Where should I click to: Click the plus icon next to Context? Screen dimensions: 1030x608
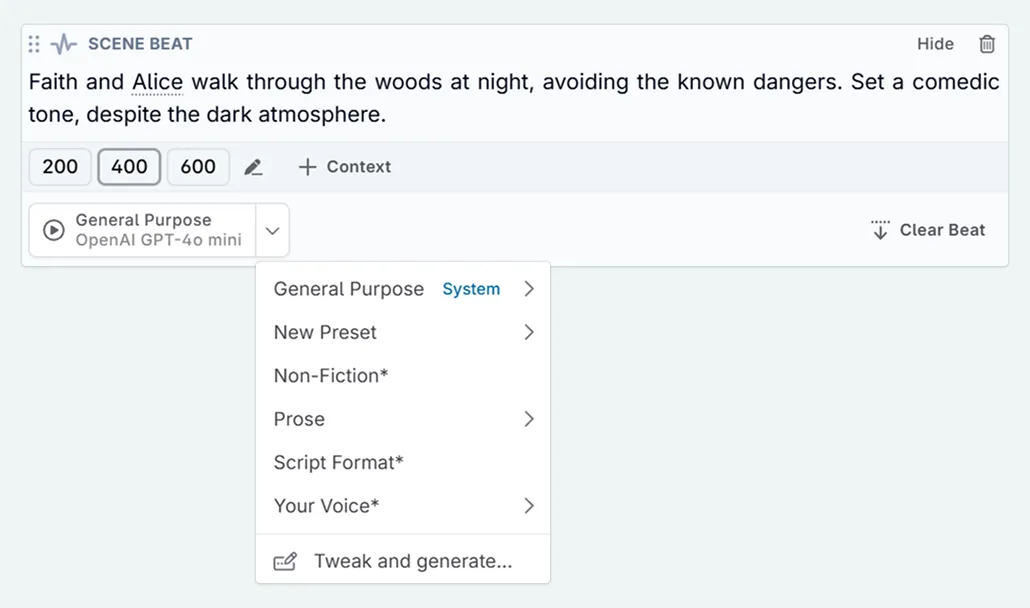point(307,167)
